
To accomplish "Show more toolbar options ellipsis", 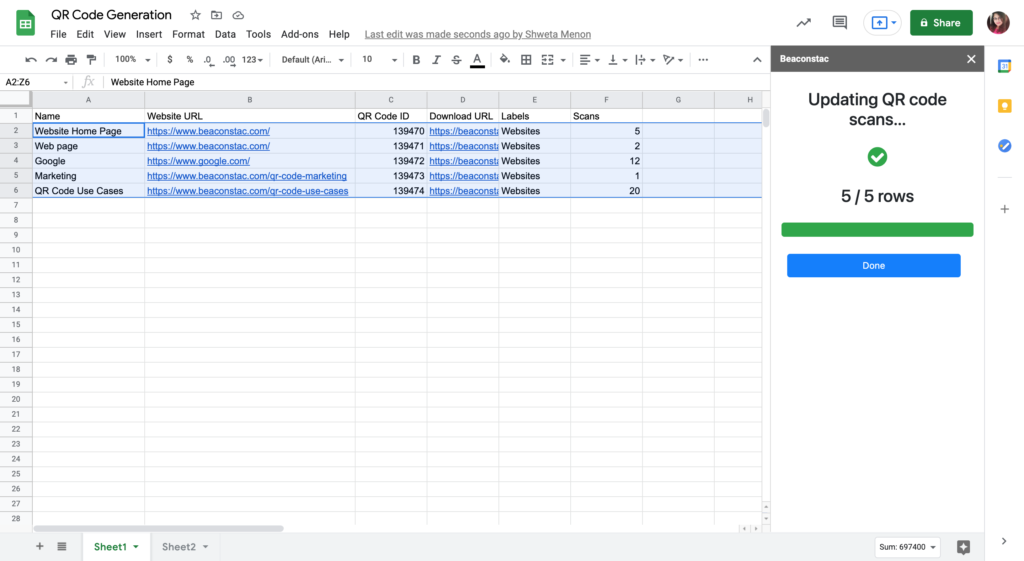I will [x=703, y=59].
